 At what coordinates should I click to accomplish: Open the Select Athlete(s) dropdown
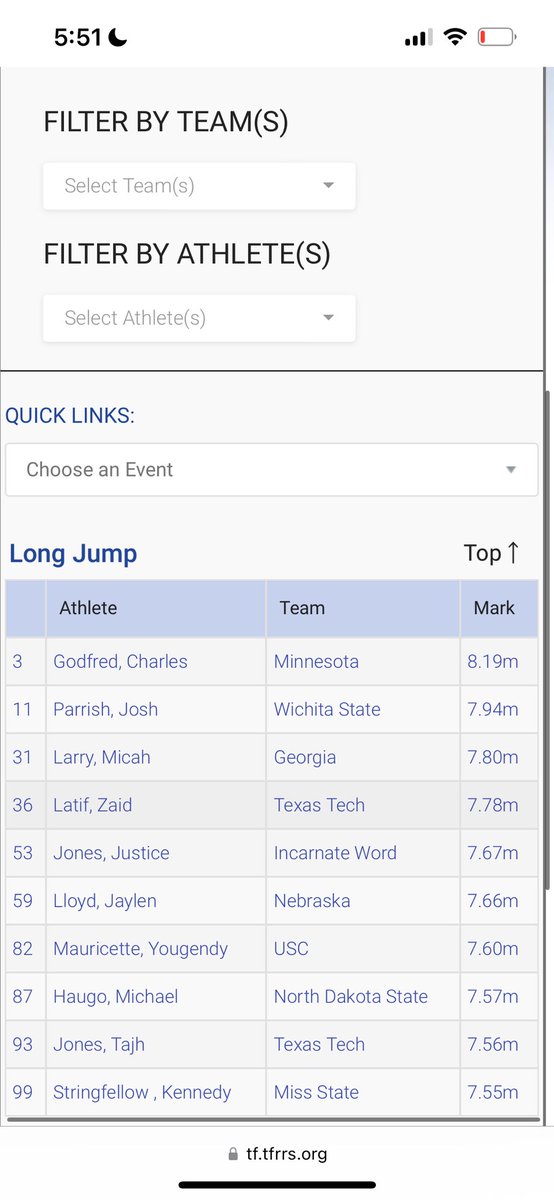click(199, 318)
